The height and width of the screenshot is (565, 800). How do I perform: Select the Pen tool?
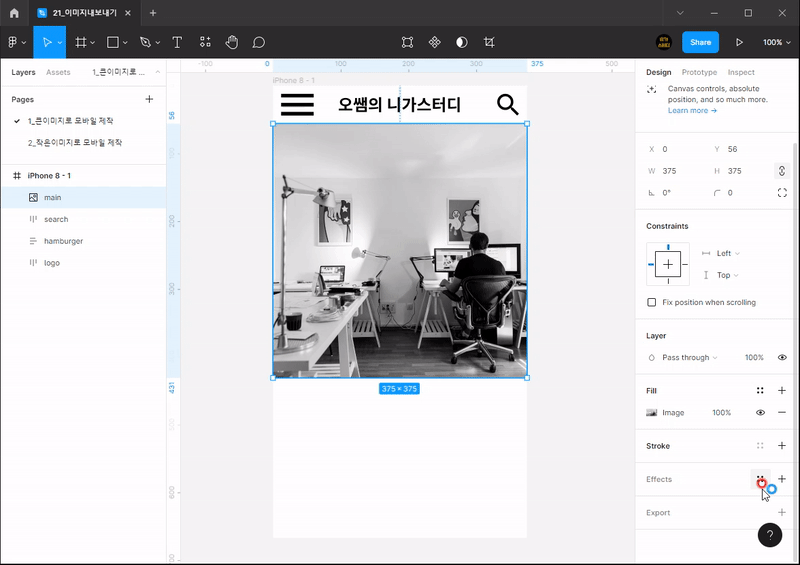(x=145, y=42)
